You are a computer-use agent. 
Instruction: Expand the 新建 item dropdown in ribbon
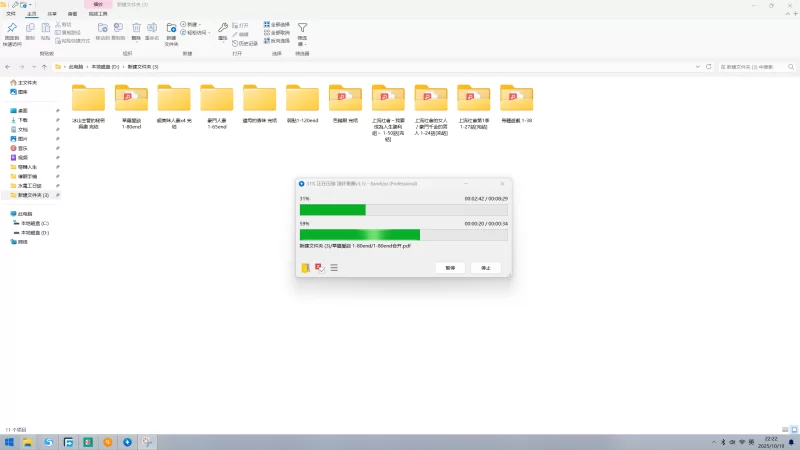(x=195, y=24)
